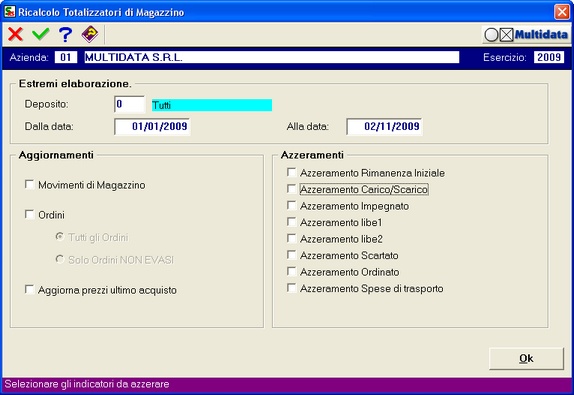
Task: Check Azzeramento Spese di trasporto
Action: click(291, 288)
